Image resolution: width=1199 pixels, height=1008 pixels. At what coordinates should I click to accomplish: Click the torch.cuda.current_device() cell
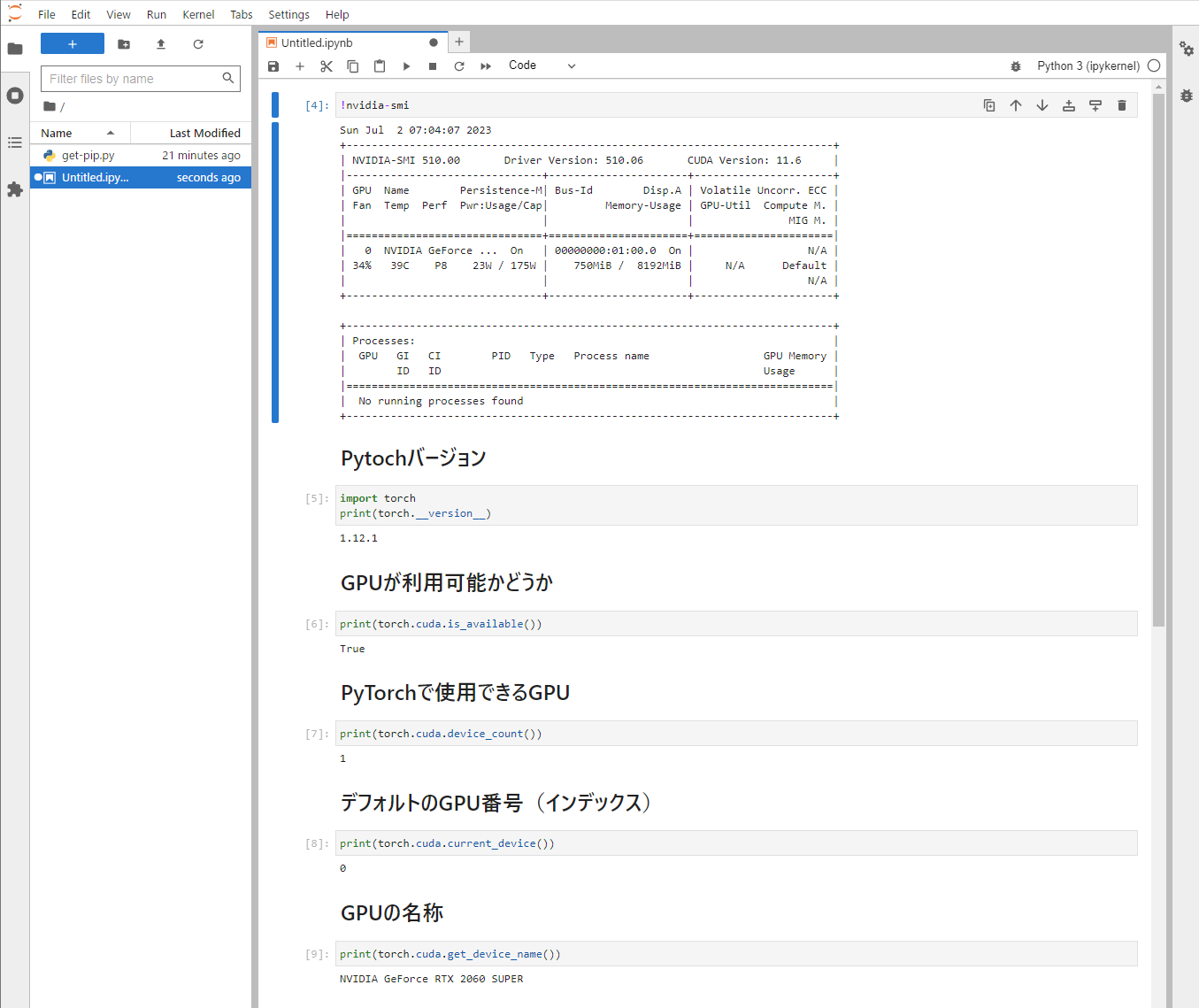[x=736, y=843]
